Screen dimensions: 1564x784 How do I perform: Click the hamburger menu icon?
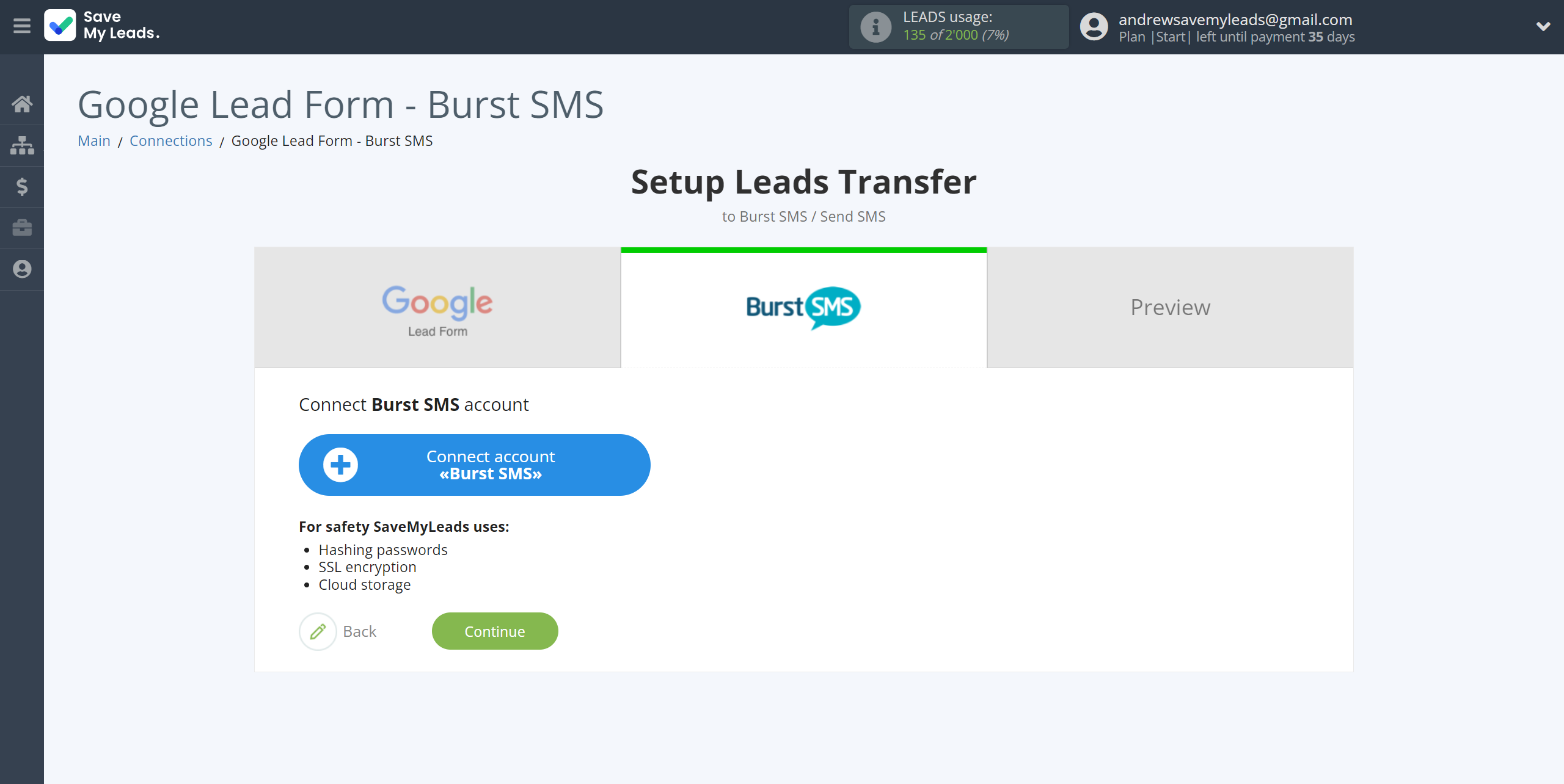(21, 26)
